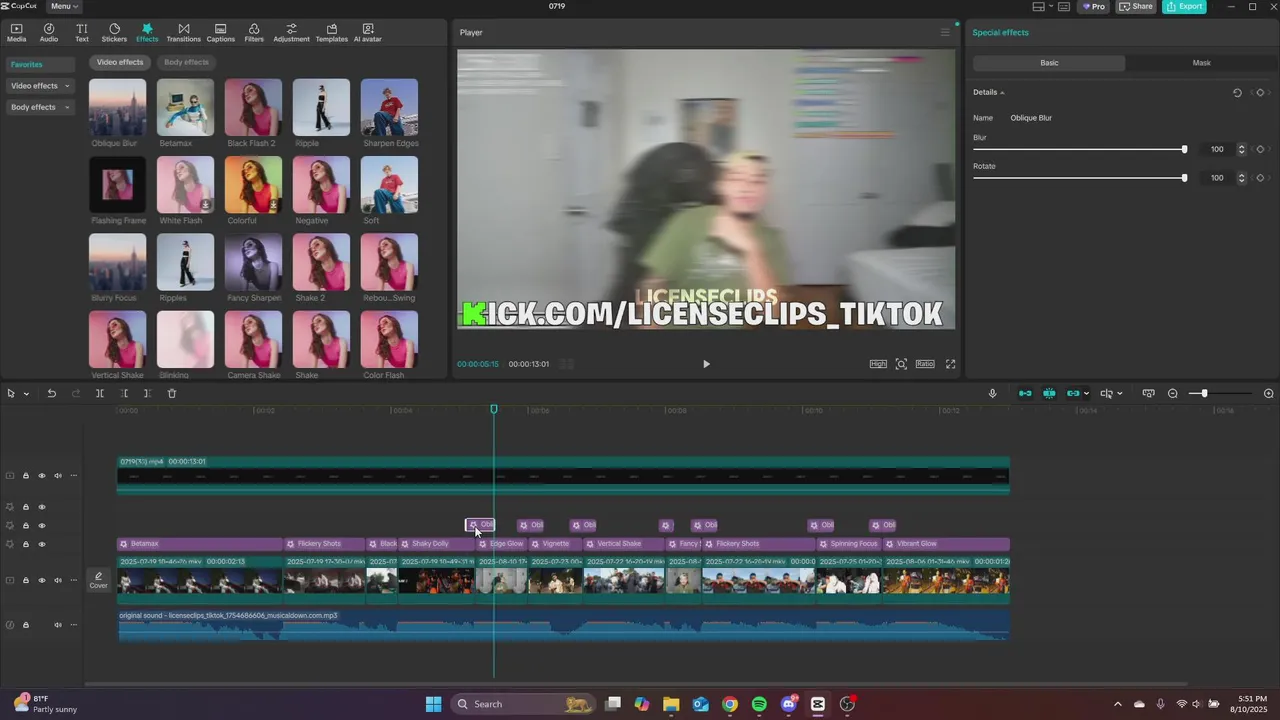The height and width of the screenshot is (720, 1280).
Task: Click the Blur slider handle
Action: [1184, 149]
